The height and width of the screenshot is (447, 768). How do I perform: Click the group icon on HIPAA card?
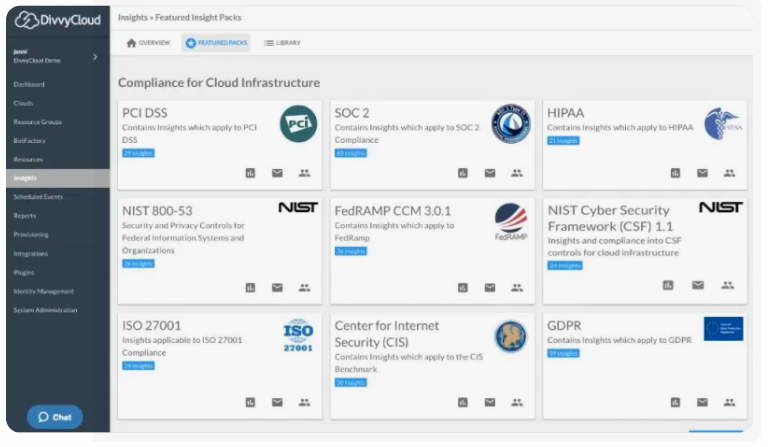click(x=729, y=173)
